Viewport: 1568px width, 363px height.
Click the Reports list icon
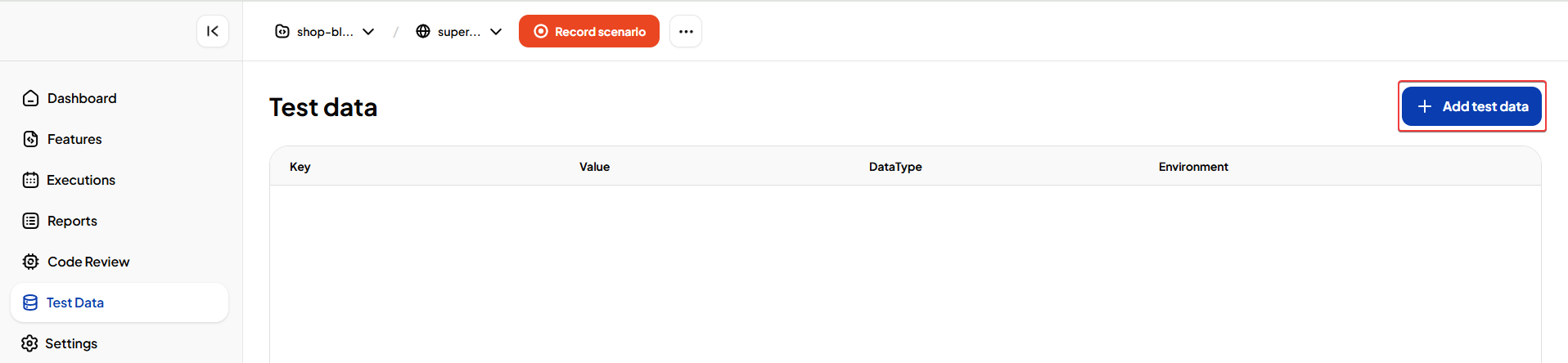point(31,221)
